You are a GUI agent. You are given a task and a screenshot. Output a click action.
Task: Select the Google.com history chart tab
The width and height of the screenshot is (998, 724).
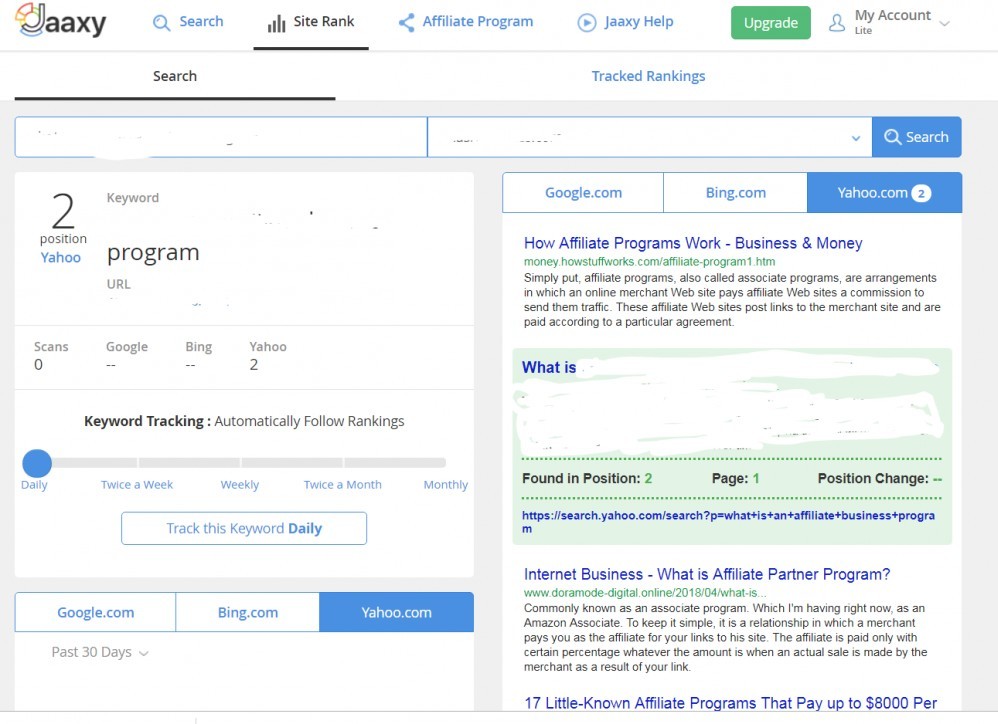click(x=95, y=612)
